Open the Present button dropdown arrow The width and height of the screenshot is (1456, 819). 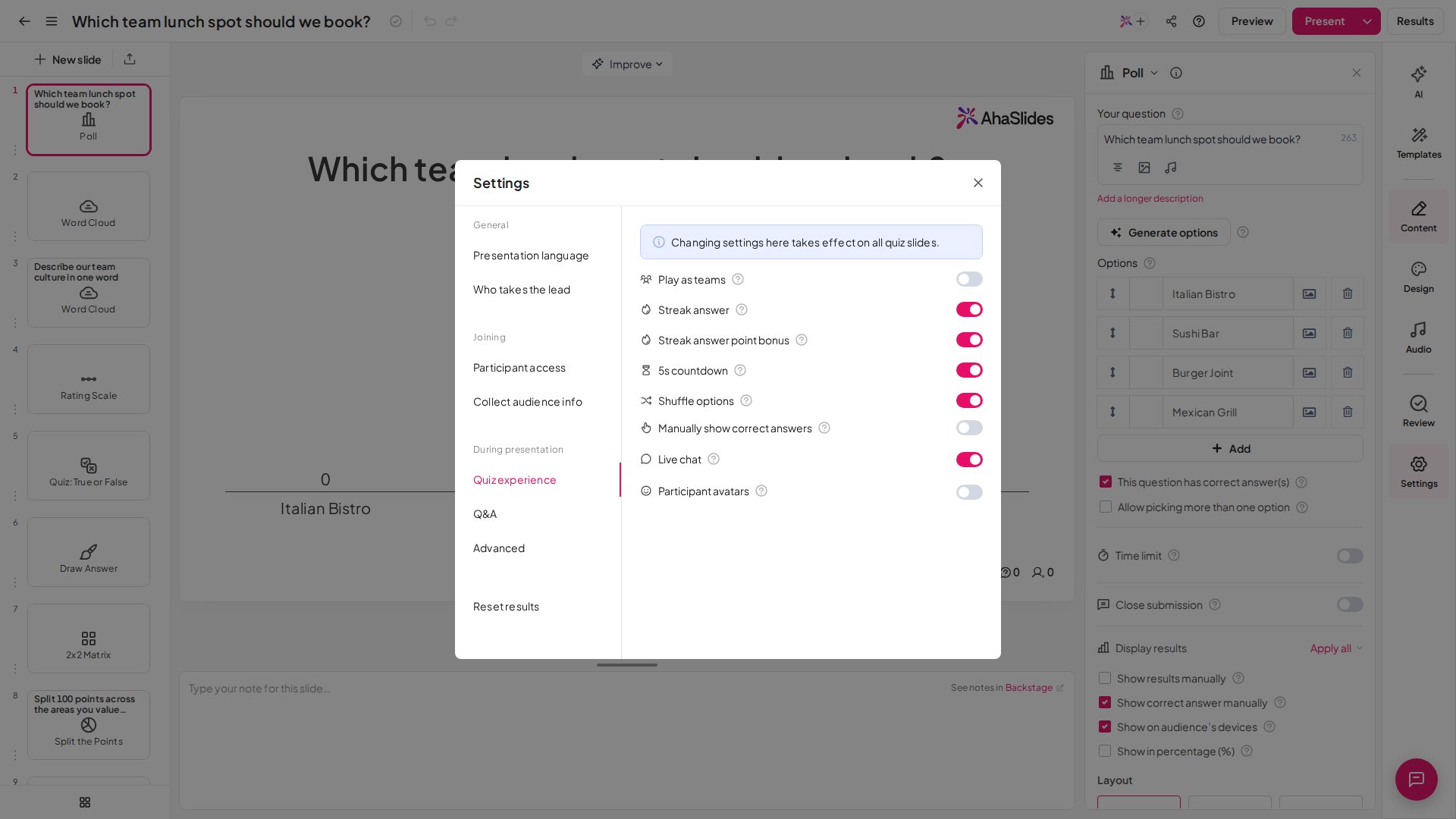click(1367, 21)
